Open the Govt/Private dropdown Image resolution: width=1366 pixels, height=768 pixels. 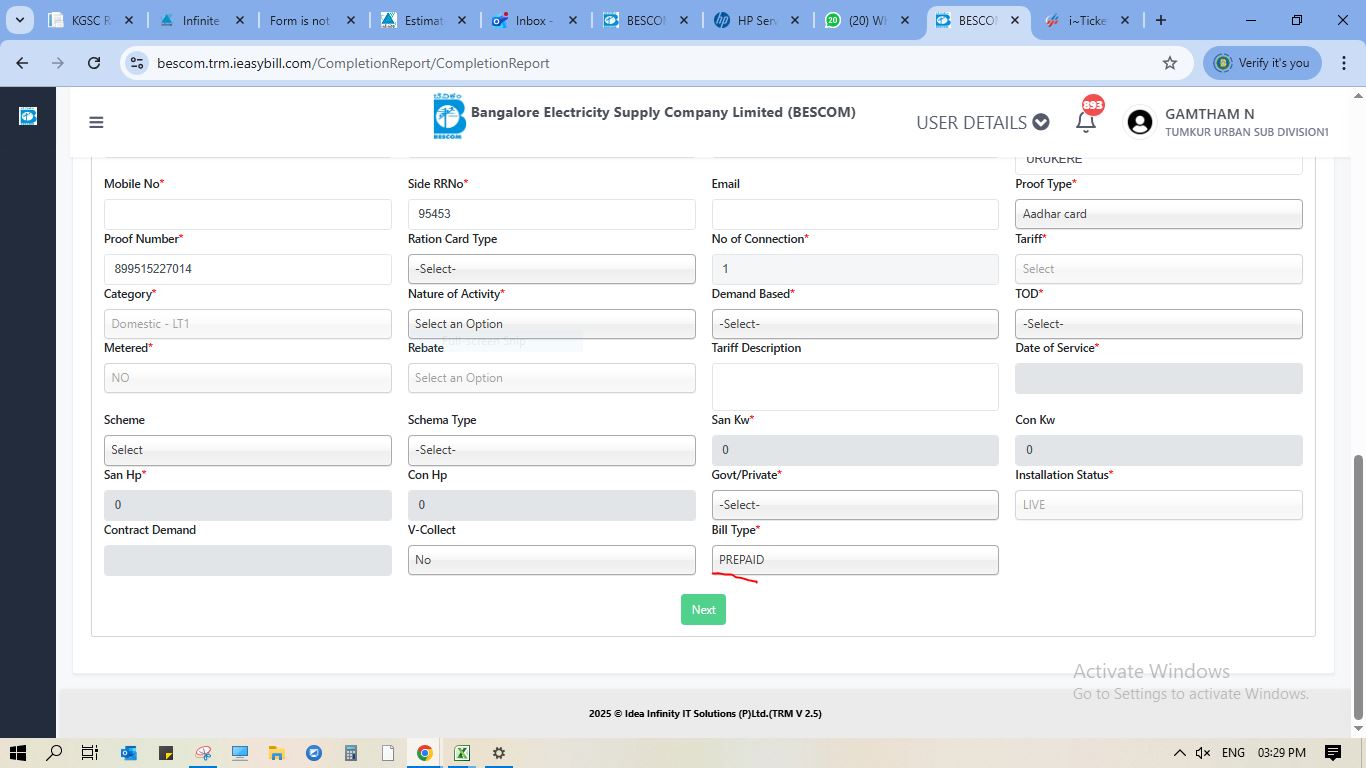[854, 505]
